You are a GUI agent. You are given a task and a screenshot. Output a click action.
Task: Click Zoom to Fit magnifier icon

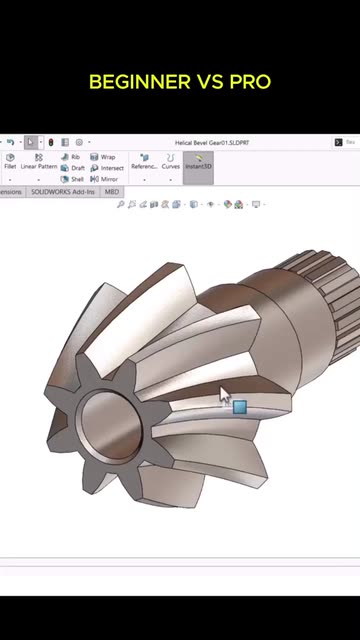120,204
